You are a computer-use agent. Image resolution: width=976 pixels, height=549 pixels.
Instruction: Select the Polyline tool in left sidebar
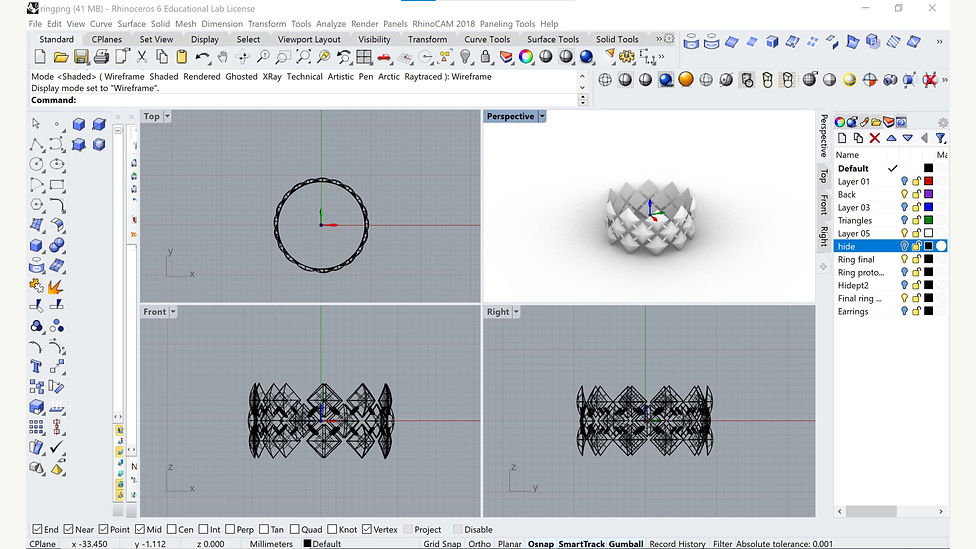point(36,144)
